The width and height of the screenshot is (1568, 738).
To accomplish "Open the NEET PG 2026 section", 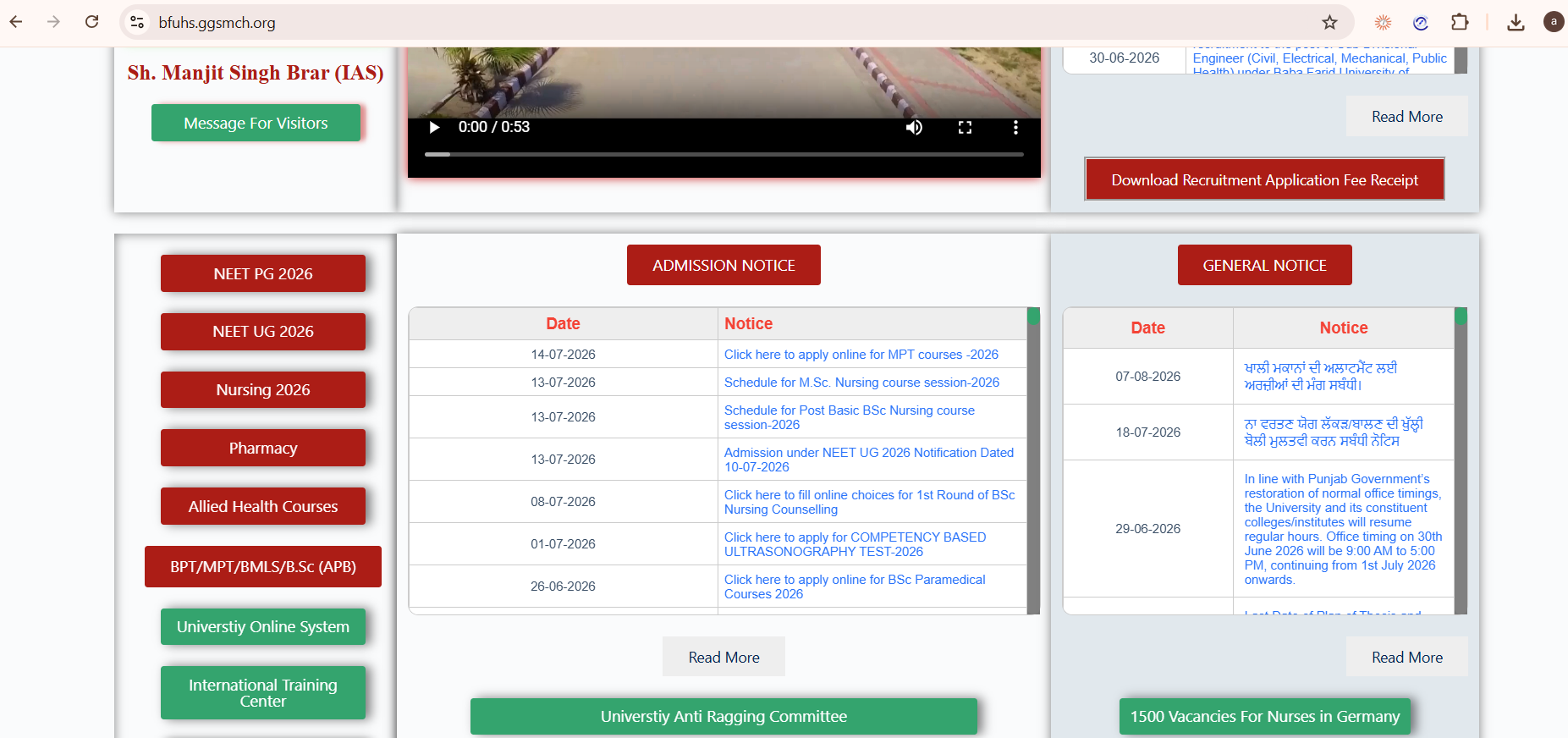I will [263, 273].
